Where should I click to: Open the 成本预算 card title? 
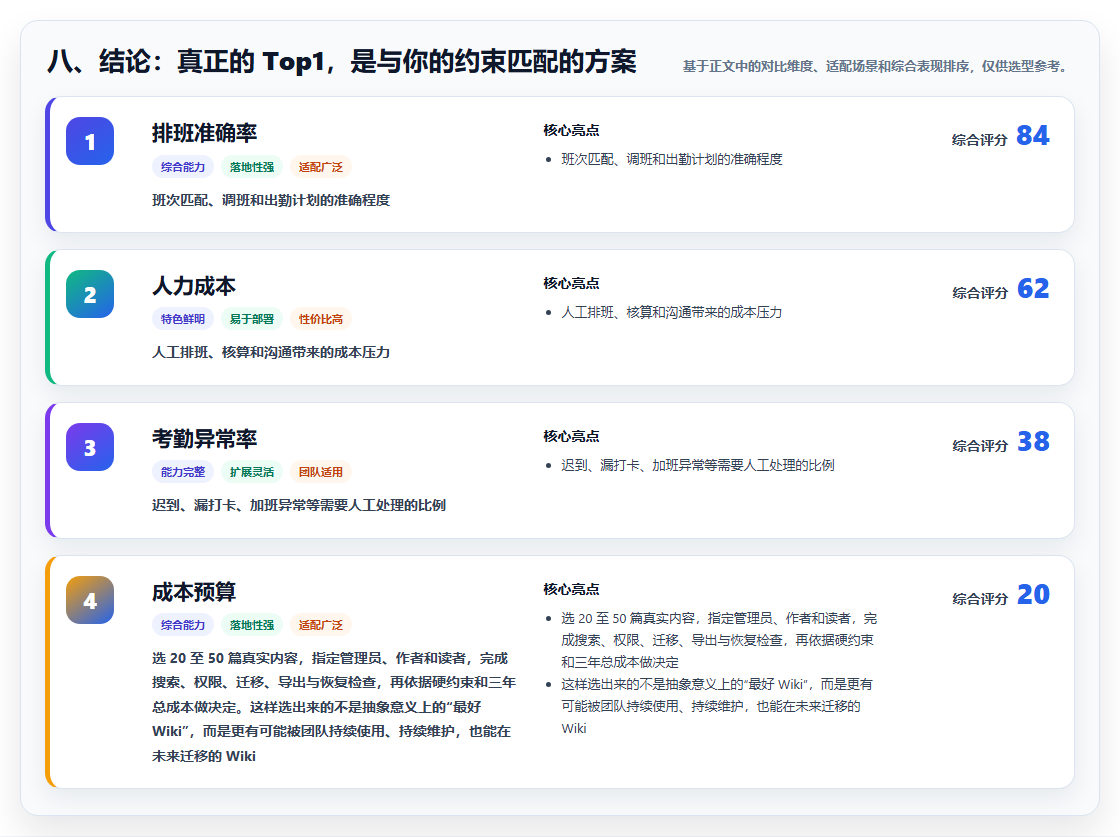point(194,591)
